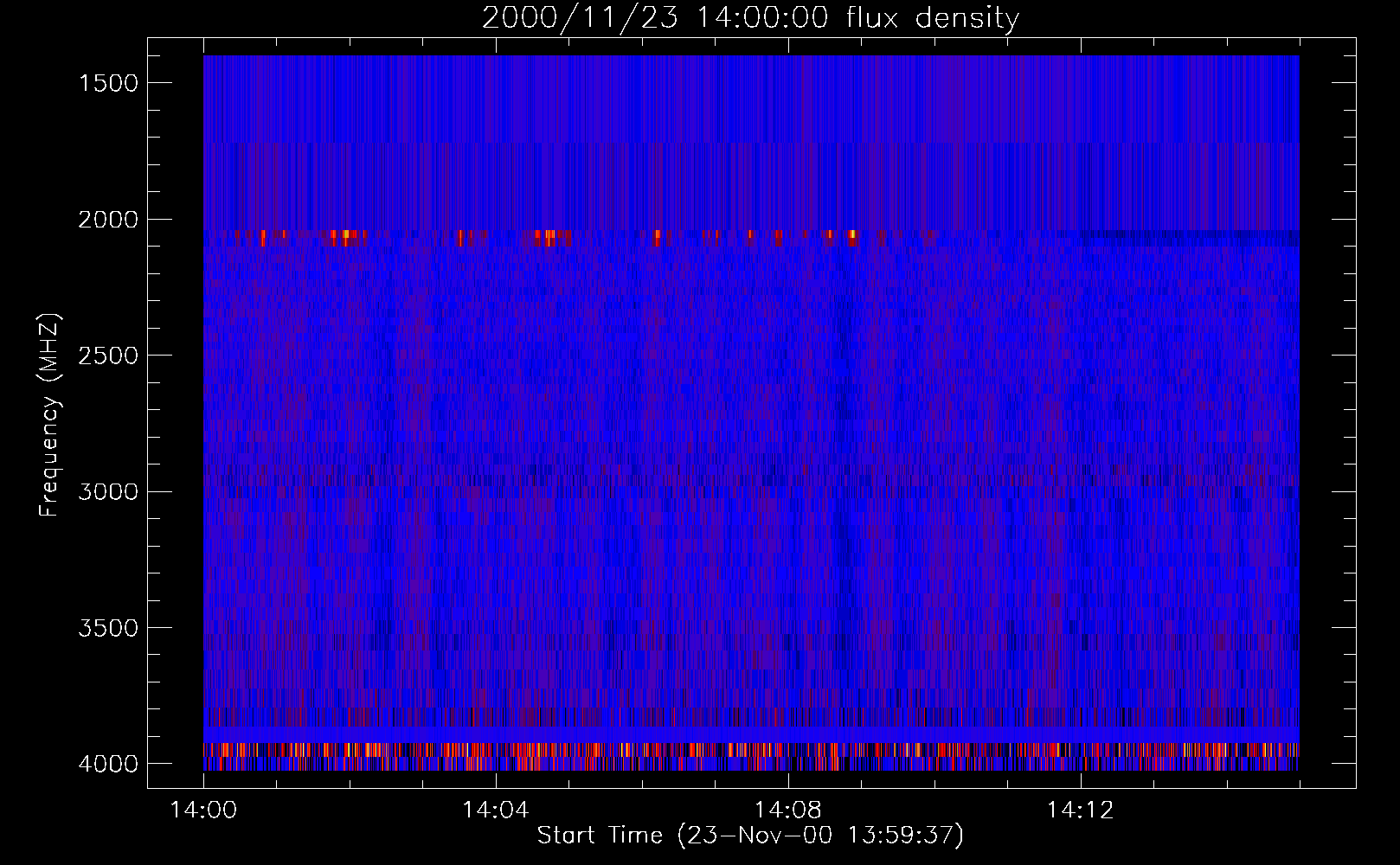This screenshot has width=1400, height=865.
Task: Select the 4000 frequency tick label
Action: coord(108,764)
